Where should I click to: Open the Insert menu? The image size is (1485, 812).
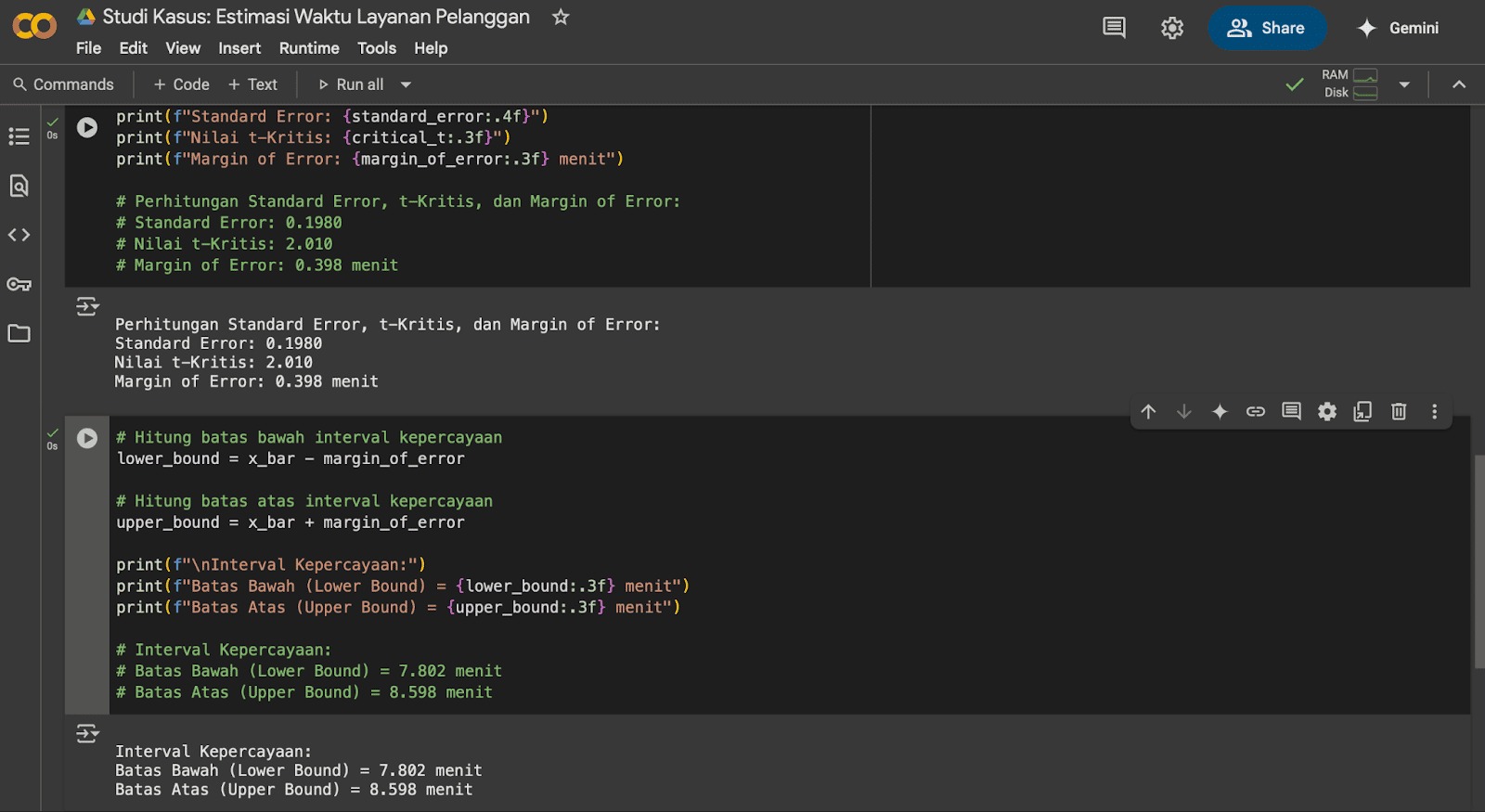coord(239,48)
